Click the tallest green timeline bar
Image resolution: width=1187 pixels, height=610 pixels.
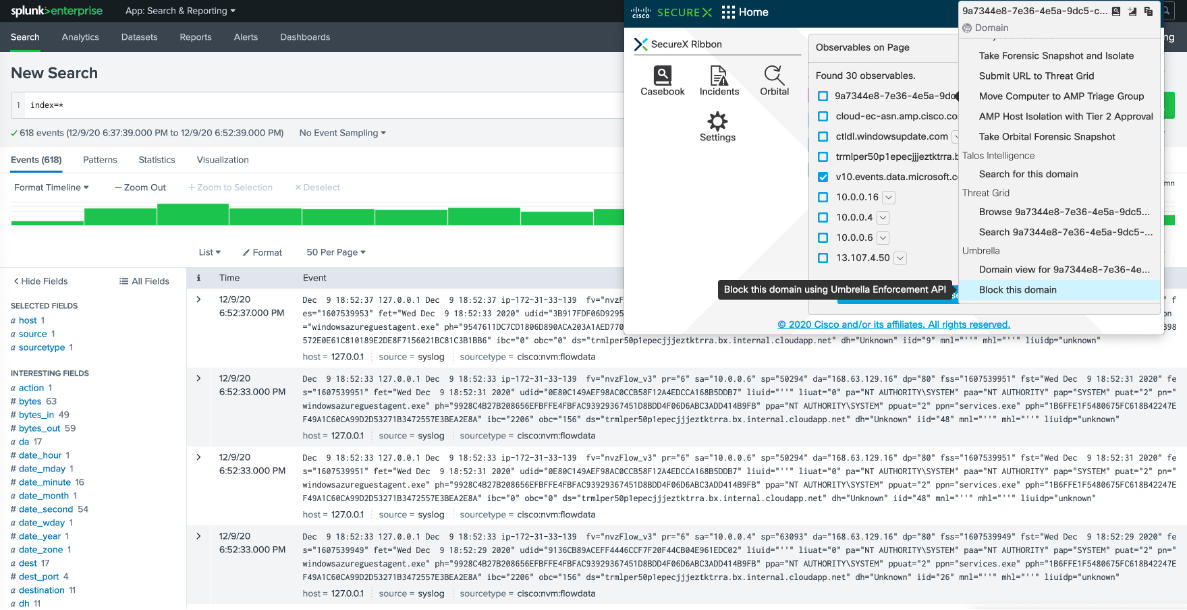tap(193, 214)
